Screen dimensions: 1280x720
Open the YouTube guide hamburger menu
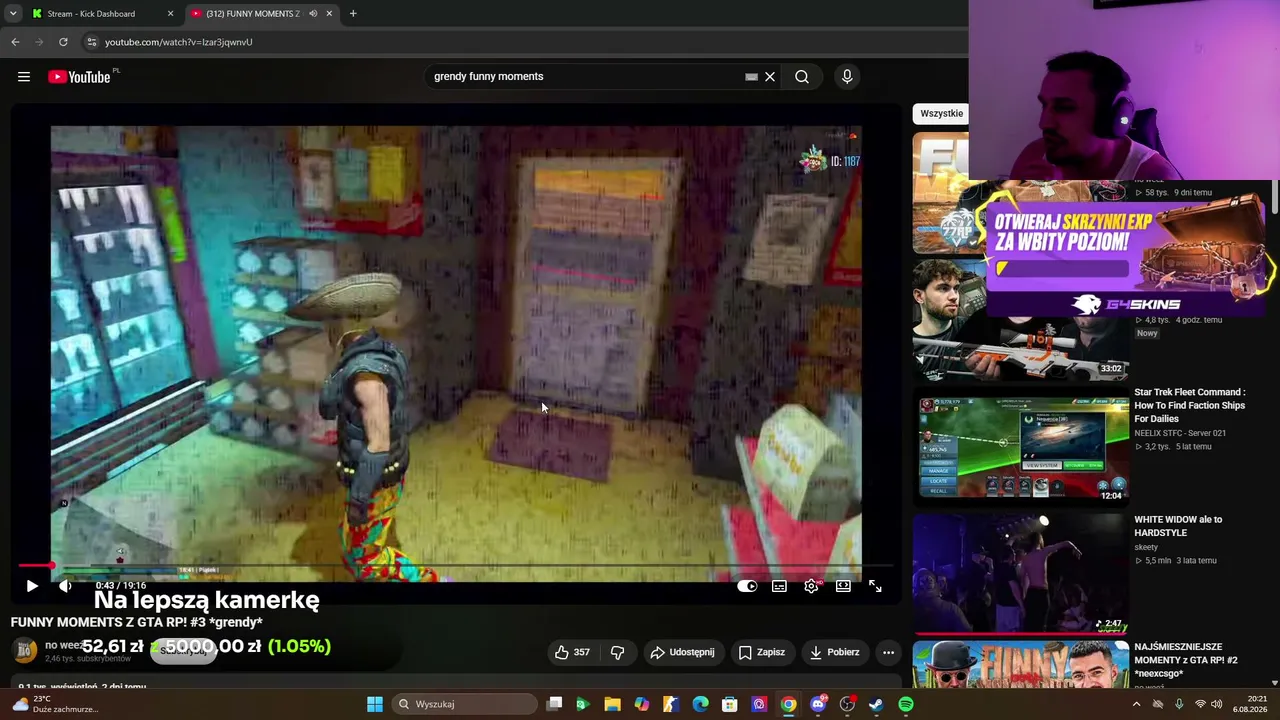[24, 77]
